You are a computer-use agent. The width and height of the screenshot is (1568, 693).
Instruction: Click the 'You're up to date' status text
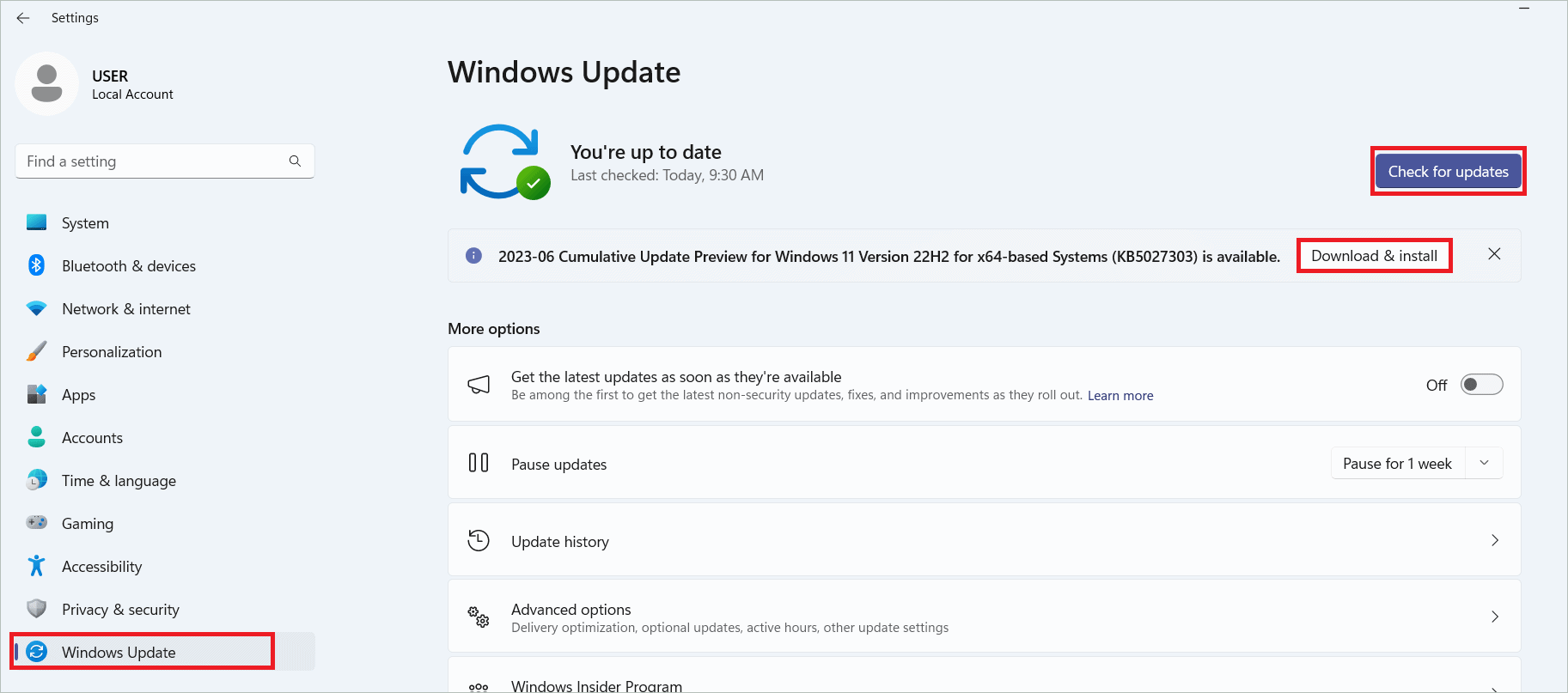tap(646, 152)
